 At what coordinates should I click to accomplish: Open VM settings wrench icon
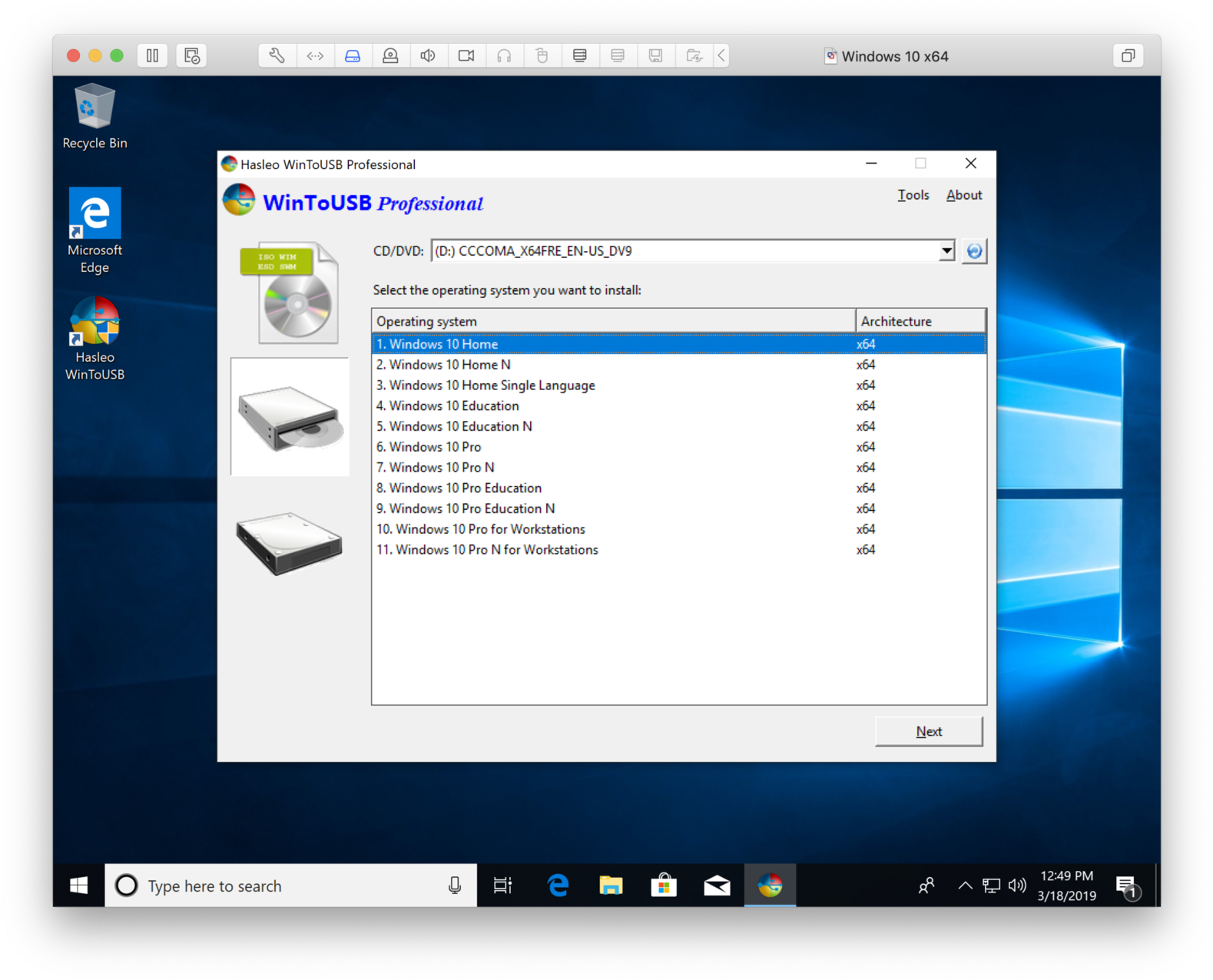(x=277, y=56)
